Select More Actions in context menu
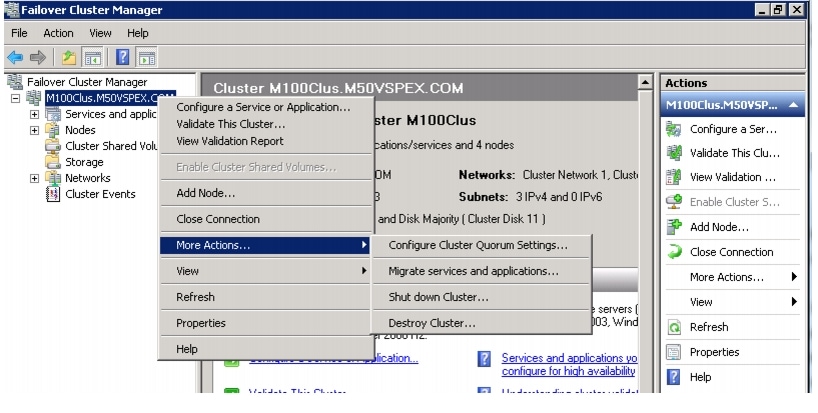 [x=265, y=245]
